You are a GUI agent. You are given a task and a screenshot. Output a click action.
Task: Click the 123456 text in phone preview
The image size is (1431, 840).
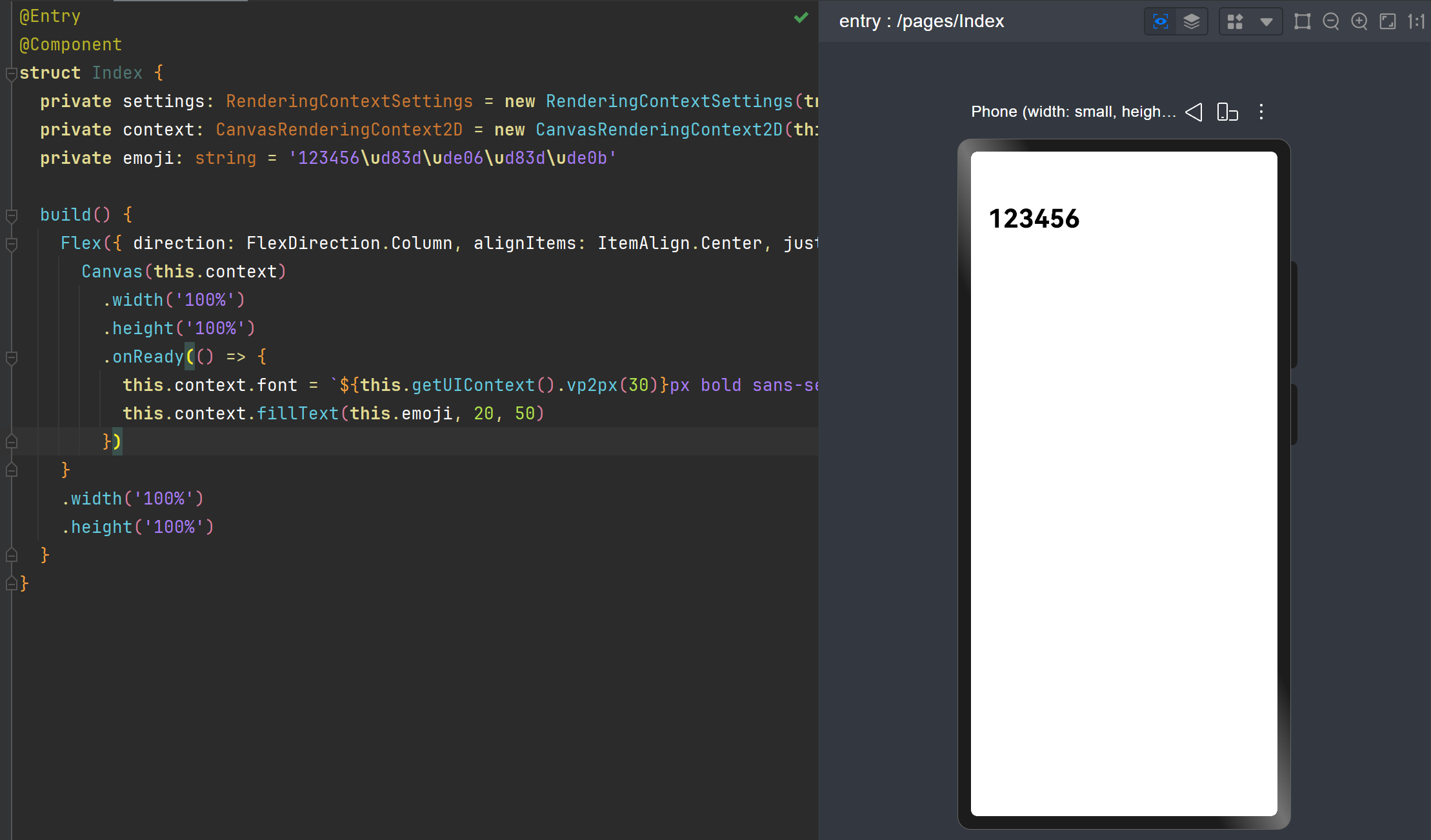point(1034,219)
